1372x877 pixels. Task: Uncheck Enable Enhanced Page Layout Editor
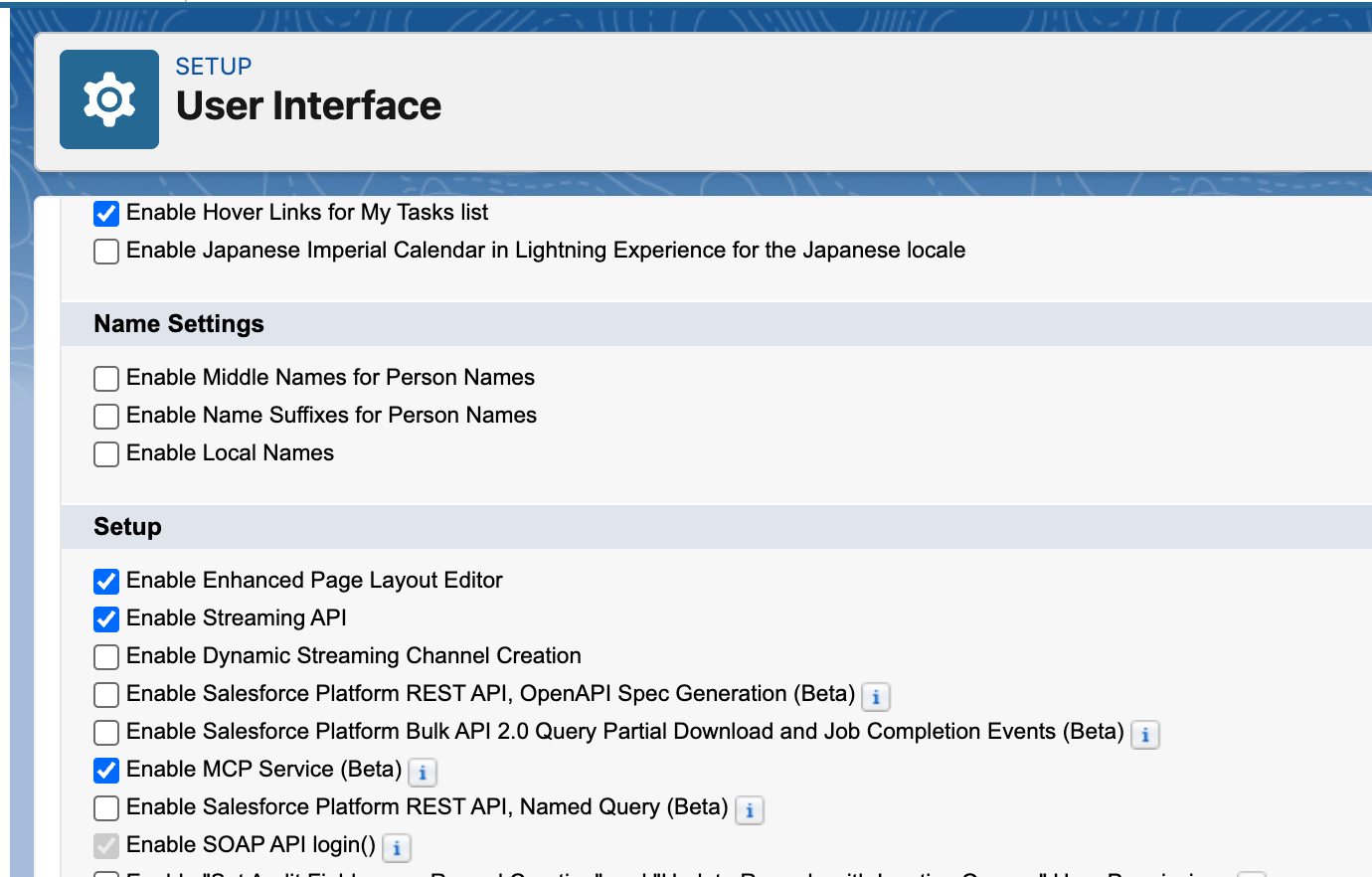click(105, 581)
